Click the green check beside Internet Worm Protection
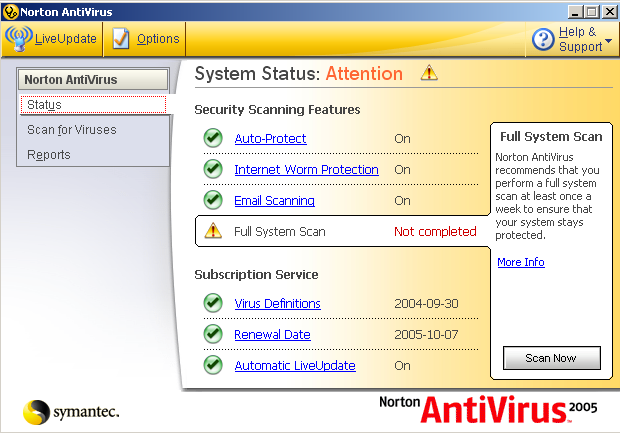 pos(213,169)
